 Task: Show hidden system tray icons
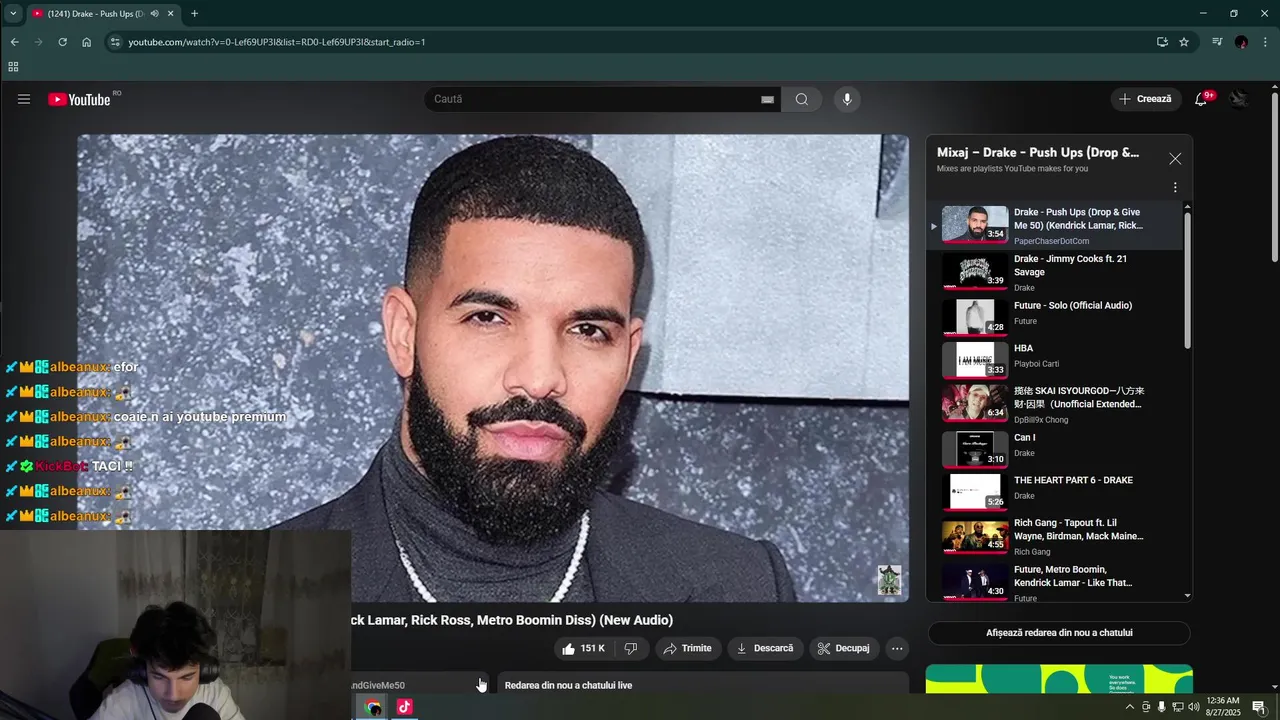coord(1130,707)
